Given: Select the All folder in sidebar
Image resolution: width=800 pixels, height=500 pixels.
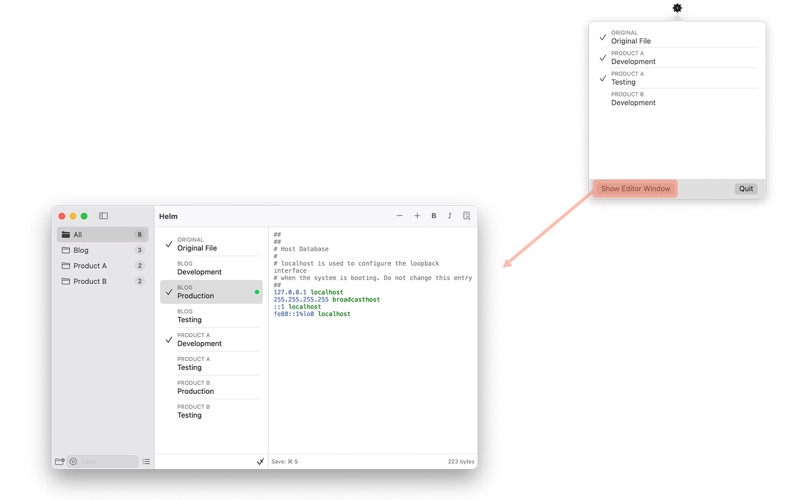Looking at the screenshot, I should point(103,235).
